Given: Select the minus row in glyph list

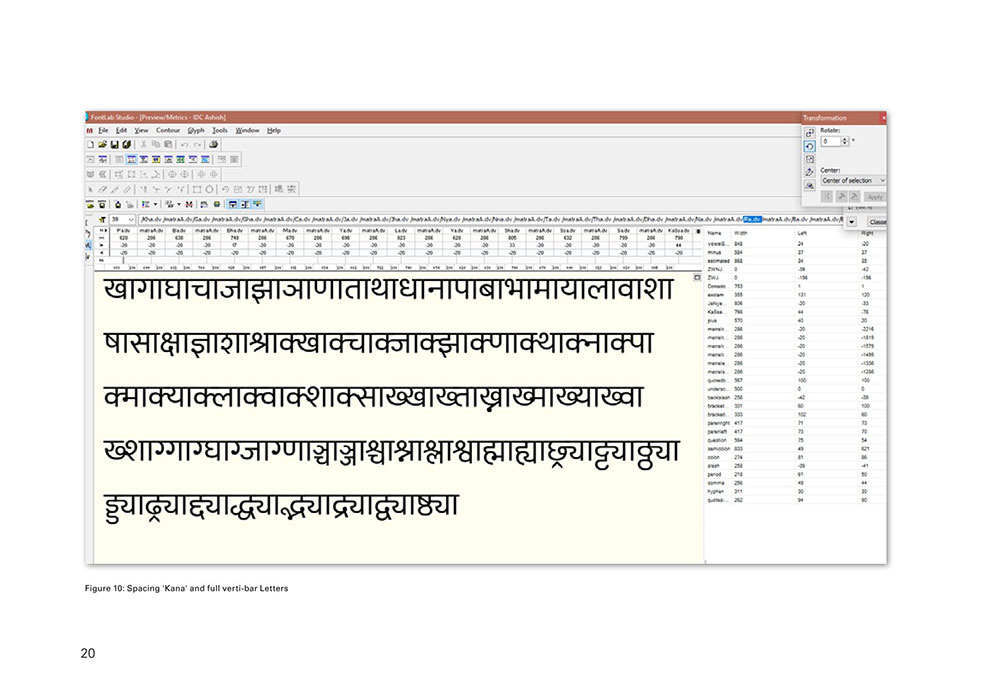Looking at the screenshot, I should click(x=795, y=252).
